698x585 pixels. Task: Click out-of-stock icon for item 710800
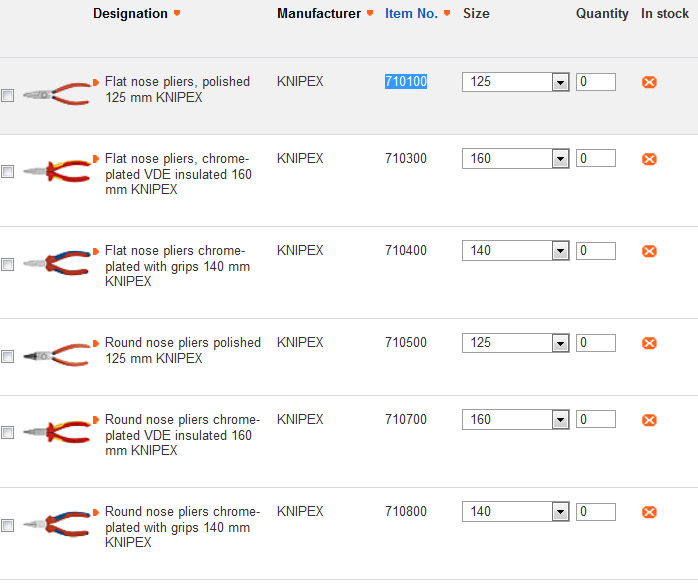pos(649,512)
